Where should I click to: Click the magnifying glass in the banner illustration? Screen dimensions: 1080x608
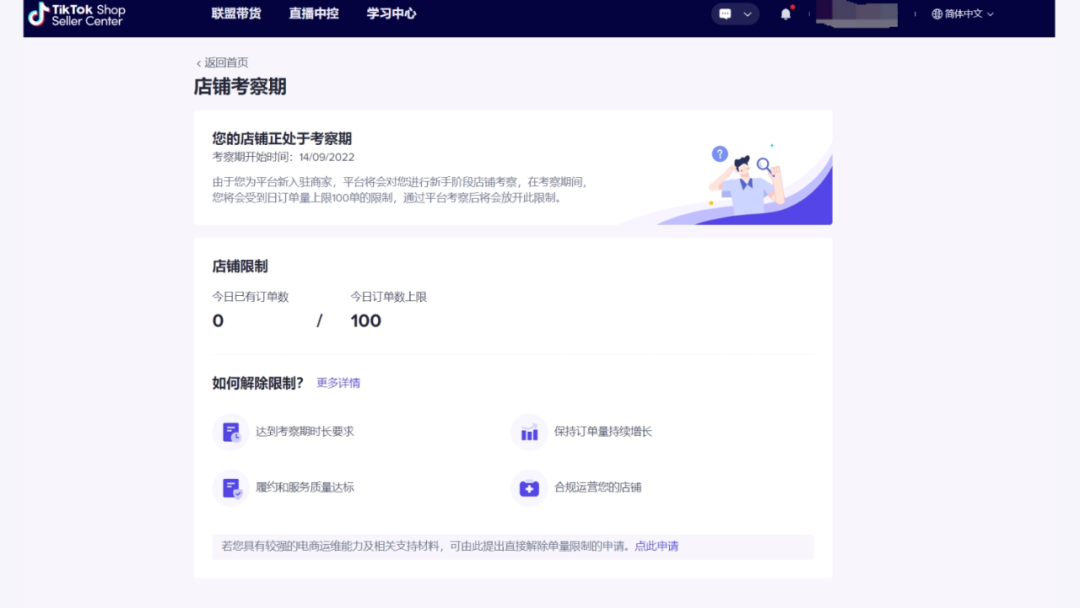coord(763,164)
